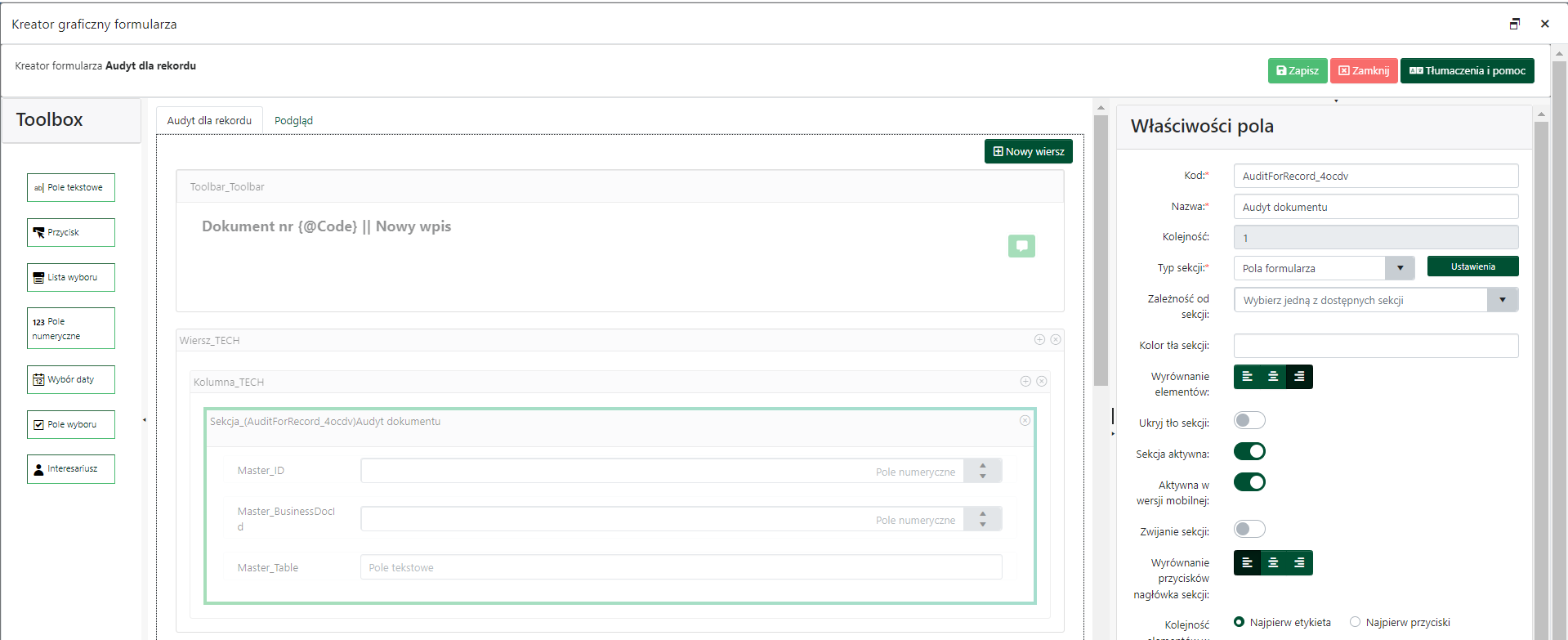This screenshot has height=640, width=1568.
Task: Open the Typ sekcji dropdown
Action: (x=1400, y=268)
